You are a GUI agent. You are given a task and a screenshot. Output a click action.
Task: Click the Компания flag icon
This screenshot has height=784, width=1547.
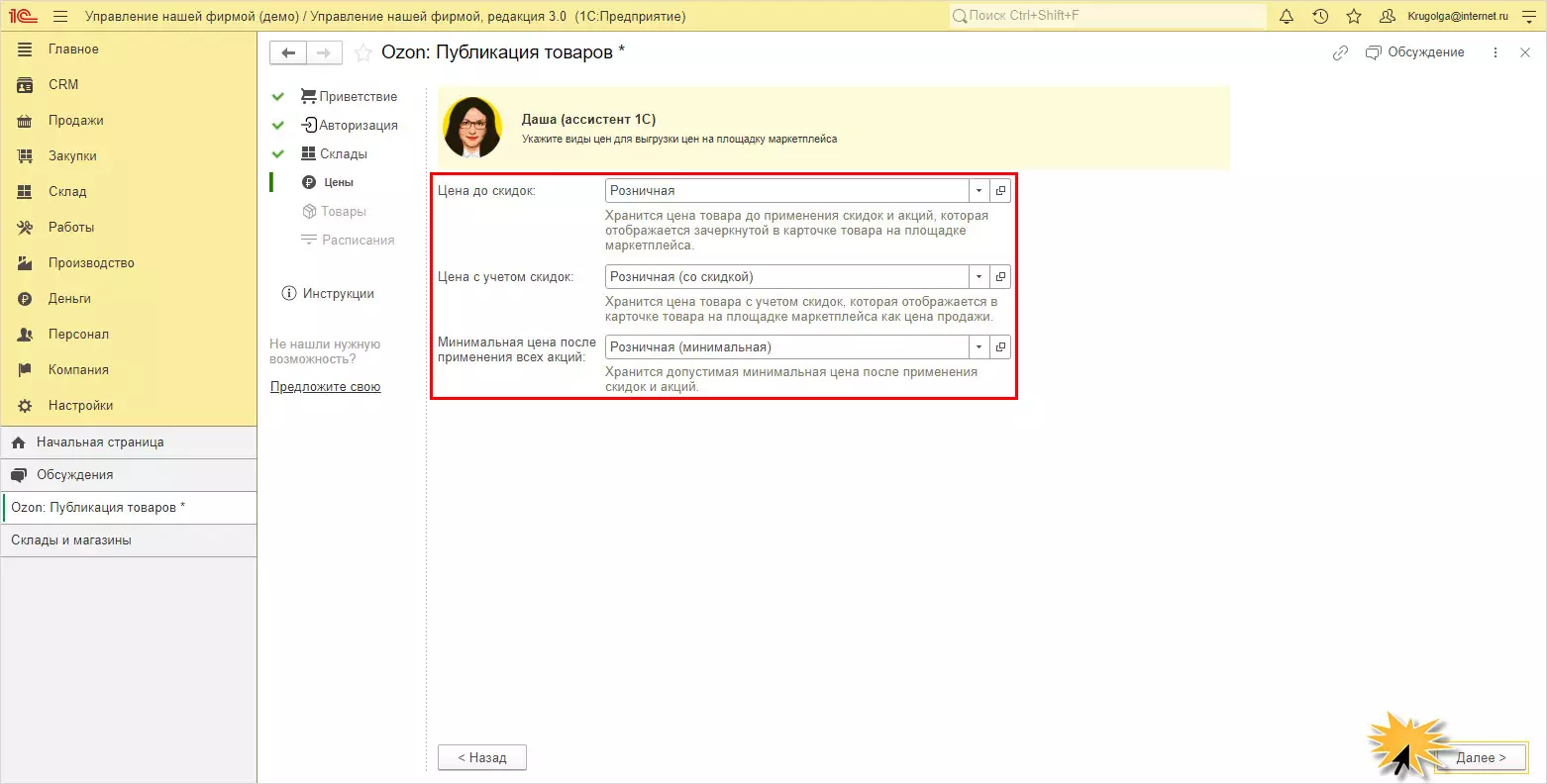click(26, 369)
